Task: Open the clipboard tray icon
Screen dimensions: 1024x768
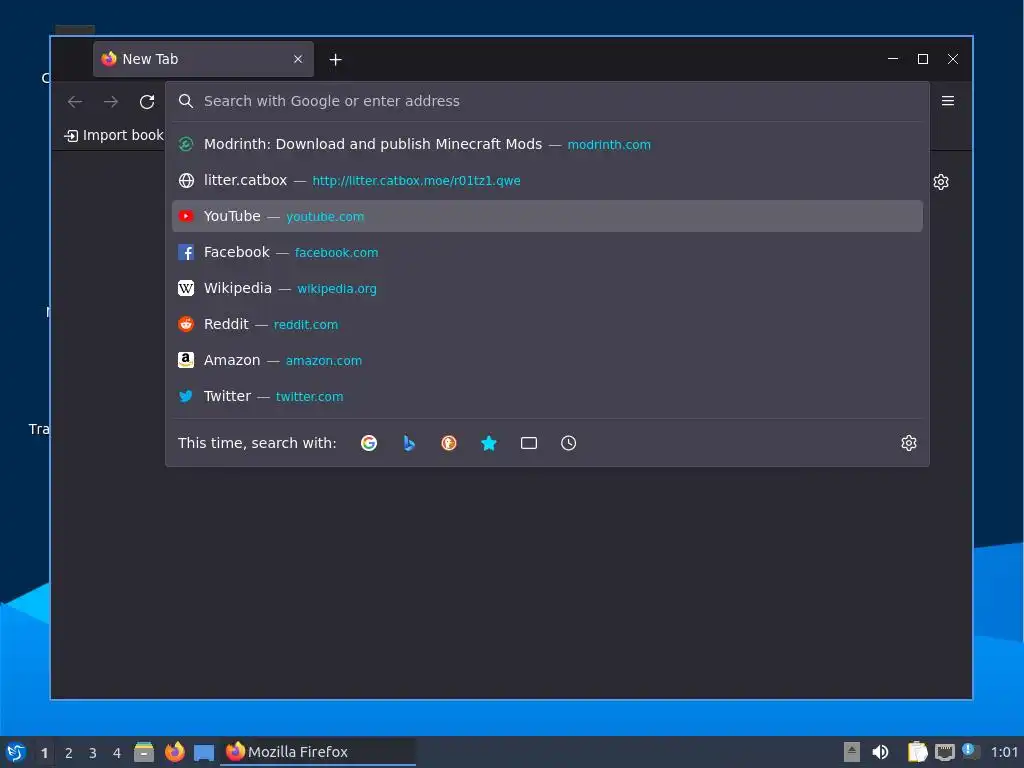Action: [917, 752]
